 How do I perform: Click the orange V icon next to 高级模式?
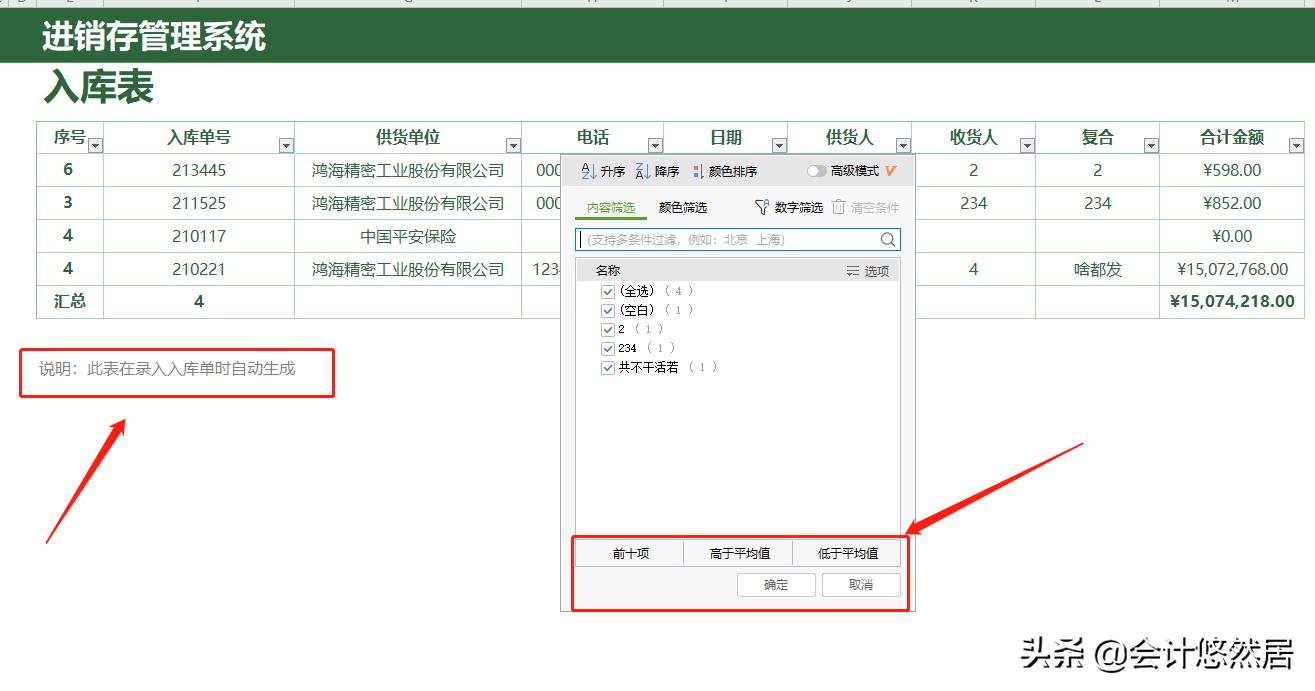coord(888,170)
